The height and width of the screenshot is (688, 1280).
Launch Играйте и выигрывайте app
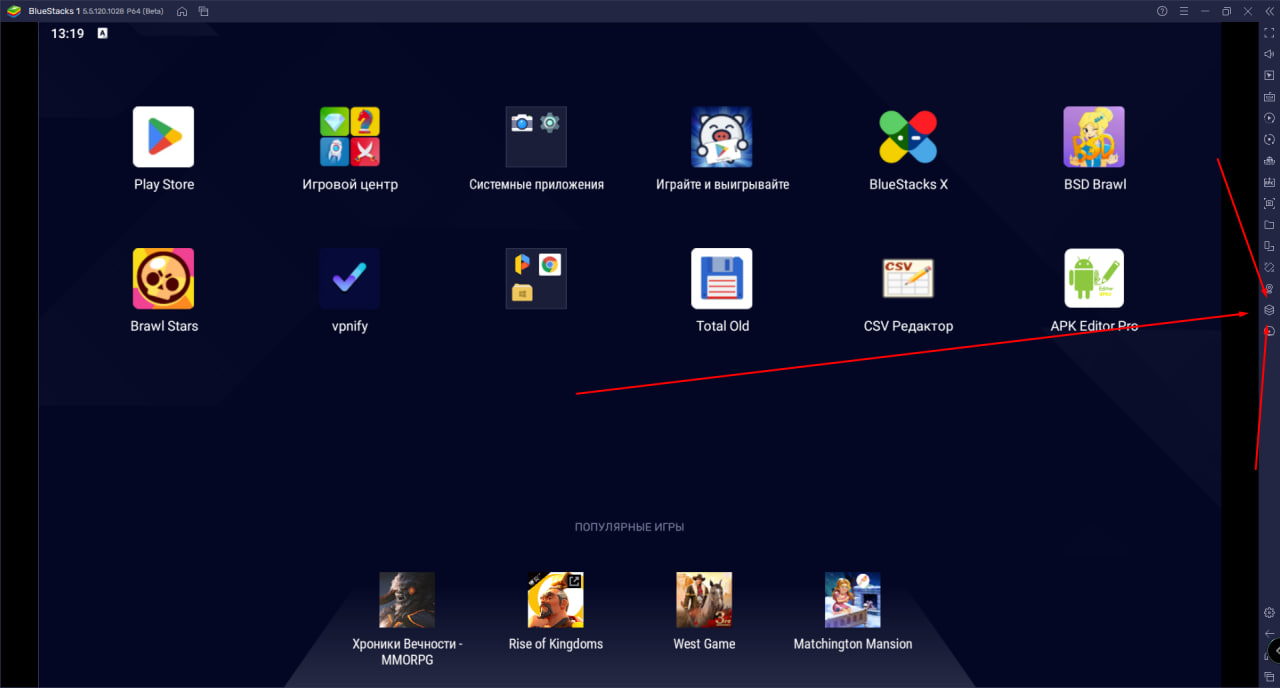click(722, 137)
